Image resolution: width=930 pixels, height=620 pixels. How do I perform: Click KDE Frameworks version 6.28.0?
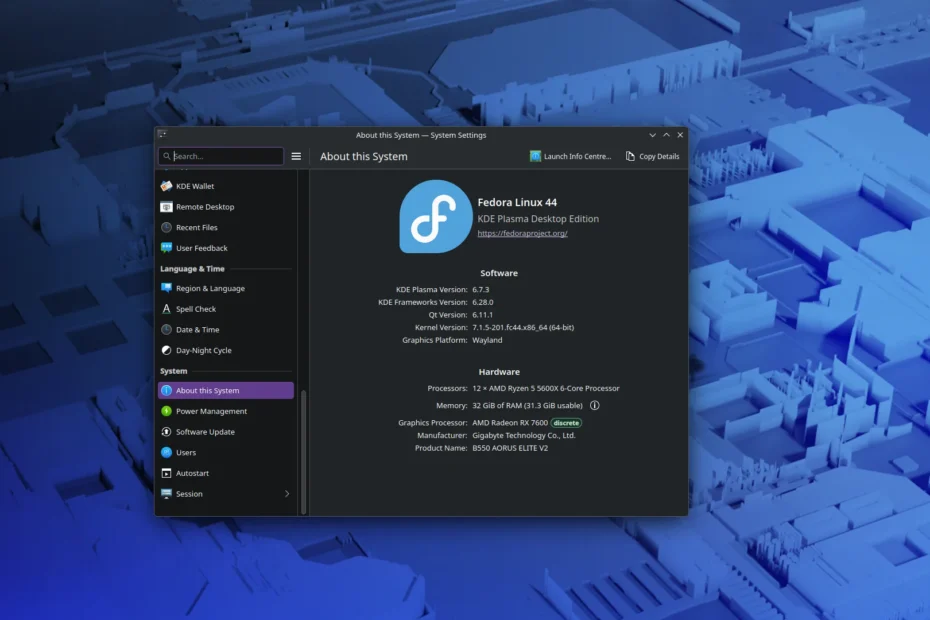point(483,302)
